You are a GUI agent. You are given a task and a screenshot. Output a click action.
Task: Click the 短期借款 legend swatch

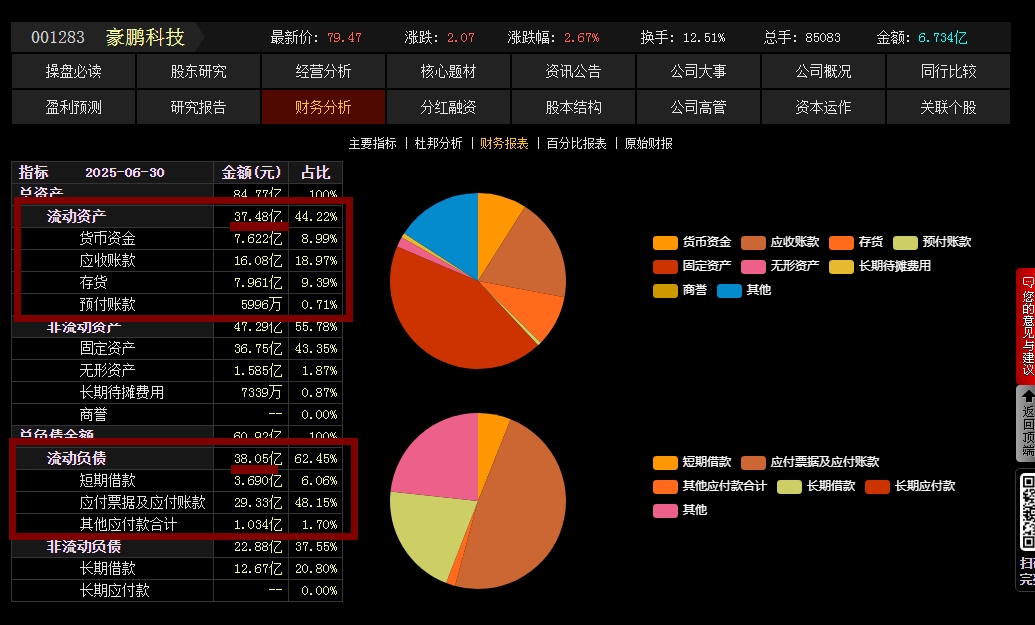point(665,463)
